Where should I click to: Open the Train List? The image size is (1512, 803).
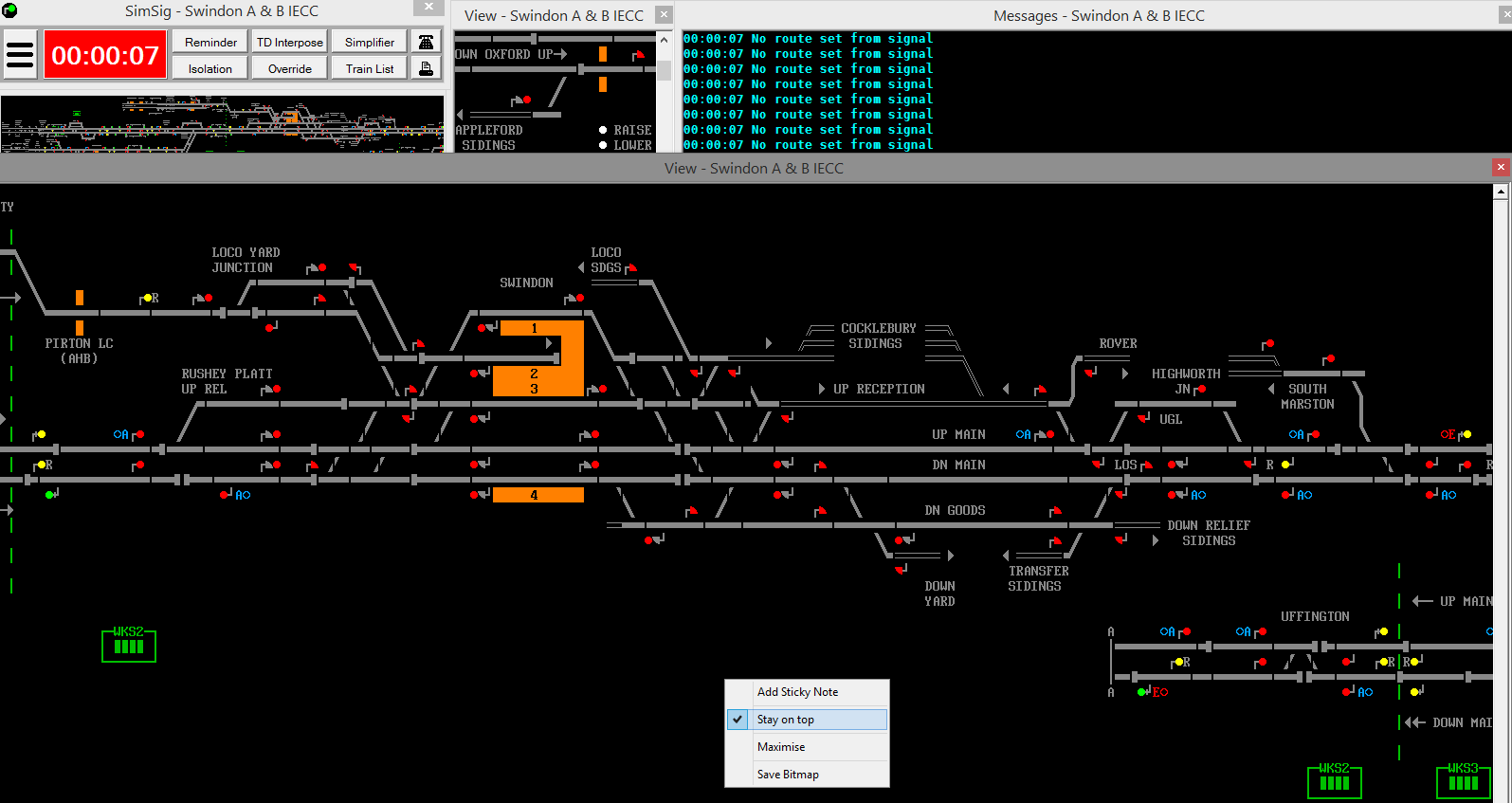coord(370,68)
